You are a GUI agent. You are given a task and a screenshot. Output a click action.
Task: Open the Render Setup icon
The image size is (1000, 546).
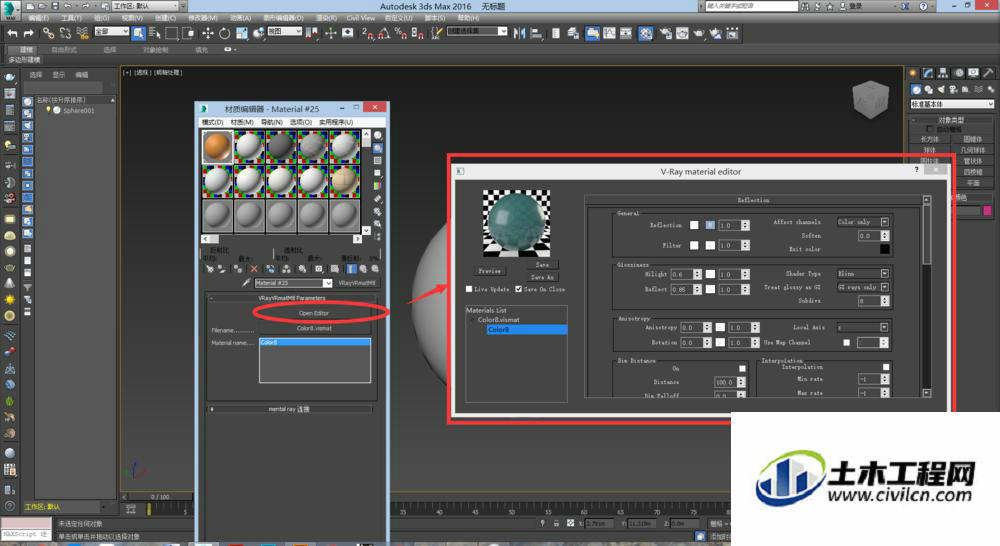tap(665, 33)
